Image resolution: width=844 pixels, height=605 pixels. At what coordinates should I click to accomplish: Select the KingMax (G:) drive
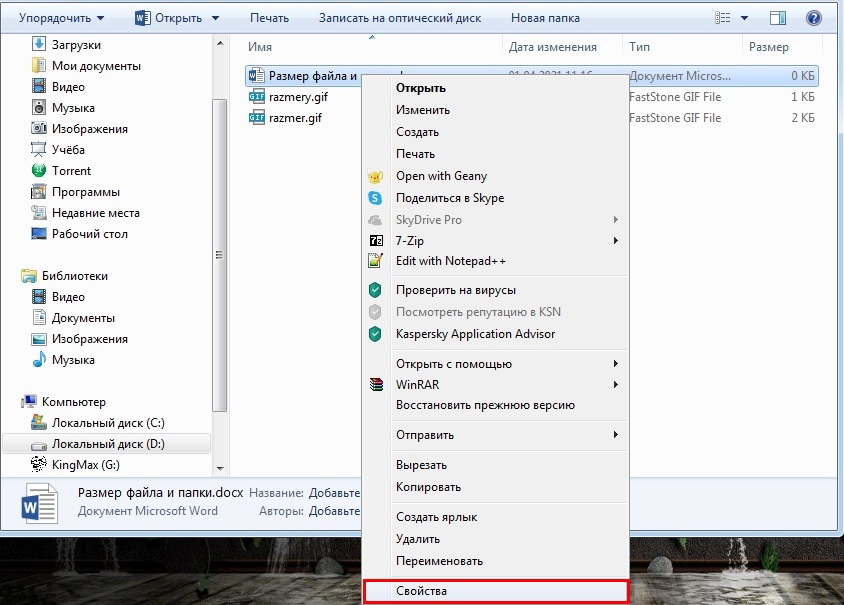click(x=85, y=464)
